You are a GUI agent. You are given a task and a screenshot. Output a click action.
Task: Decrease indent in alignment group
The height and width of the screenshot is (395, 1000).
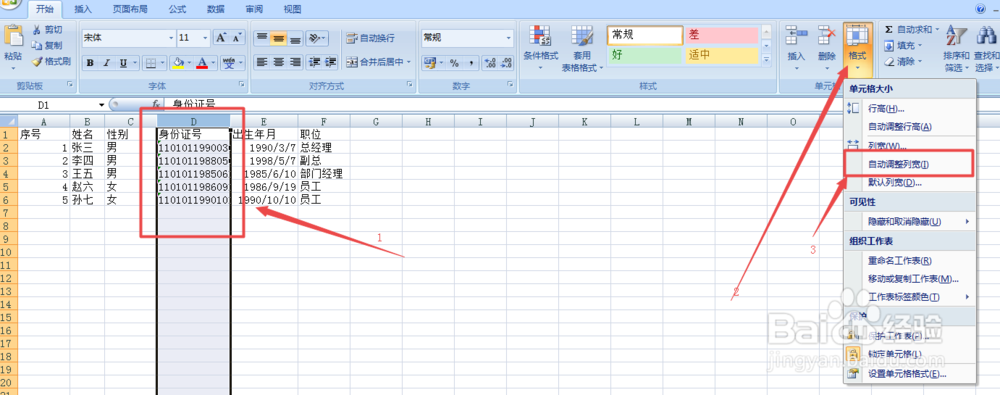(314, 63)
